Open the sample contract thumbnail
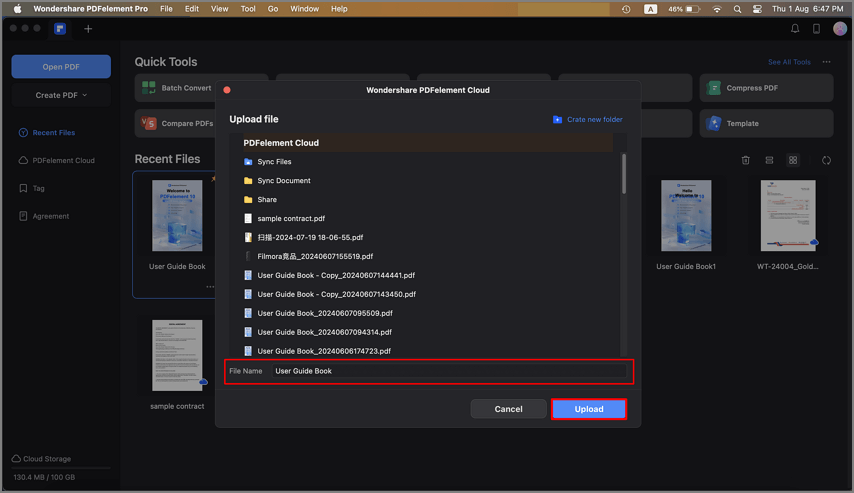The width and height of the screenshot is (854, 493). tap(177, 355)
